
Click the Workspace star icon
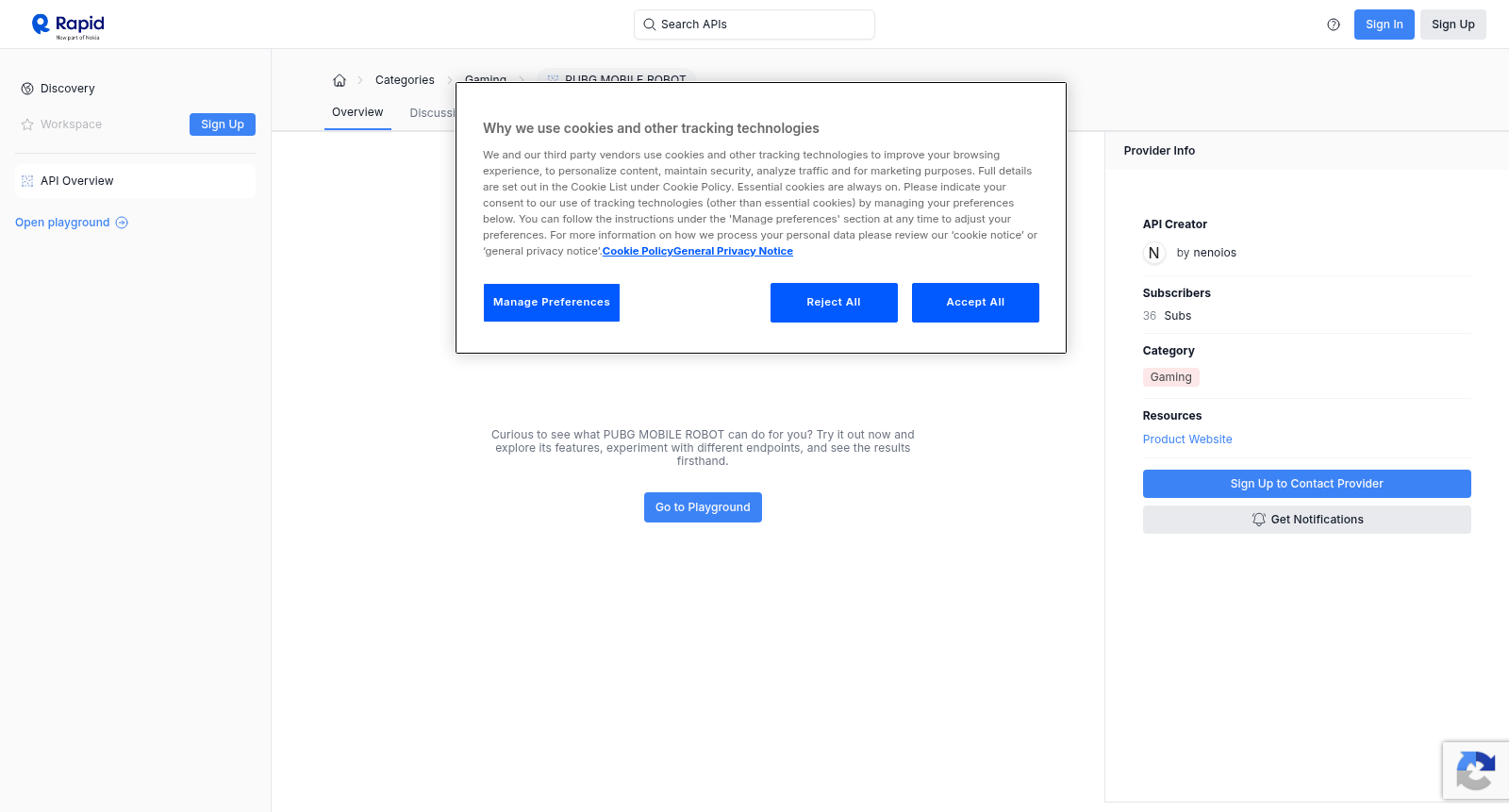27,124
